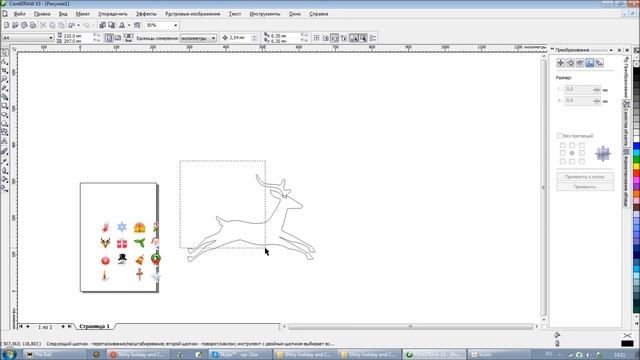Image resolution: width=640 pixels, height=360 pixels.
Task: Open Skew mode in Transformation docker
Action: click(600, 62)
